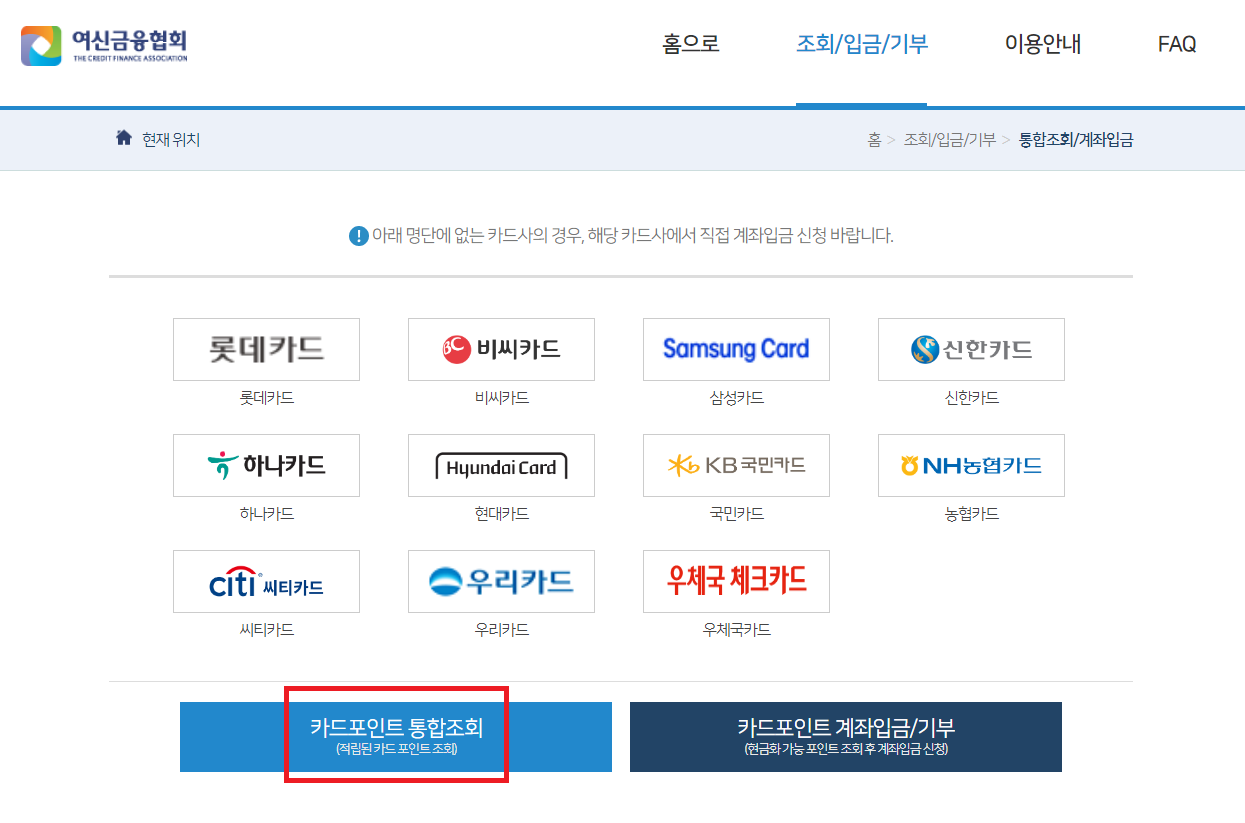Click the 비씨카드 caption text
The width and height of the screenshot is (1245, 823).
click(x=502, y=398)
